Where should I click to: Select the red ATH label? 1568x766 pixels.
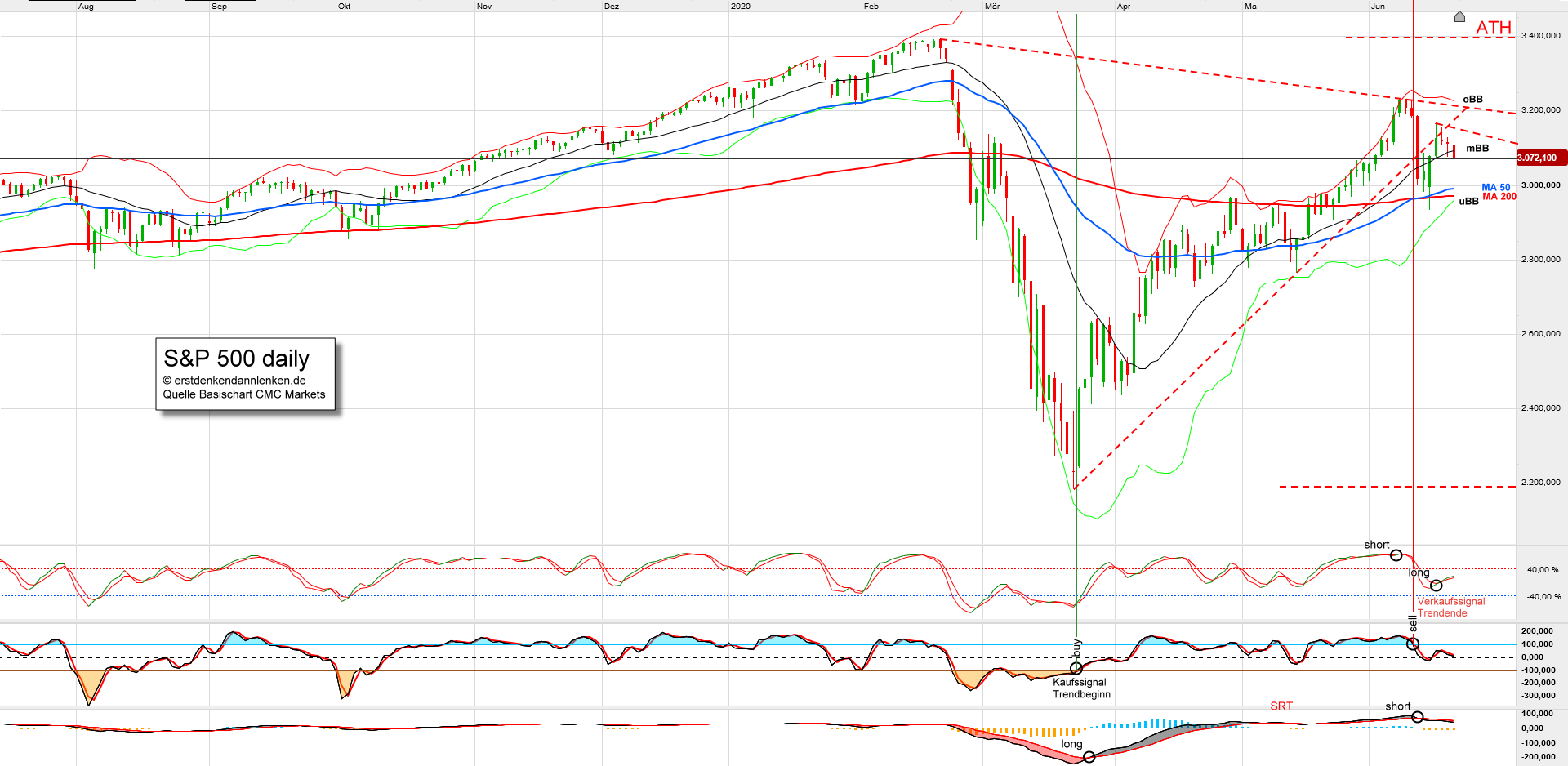point(1494,28)
